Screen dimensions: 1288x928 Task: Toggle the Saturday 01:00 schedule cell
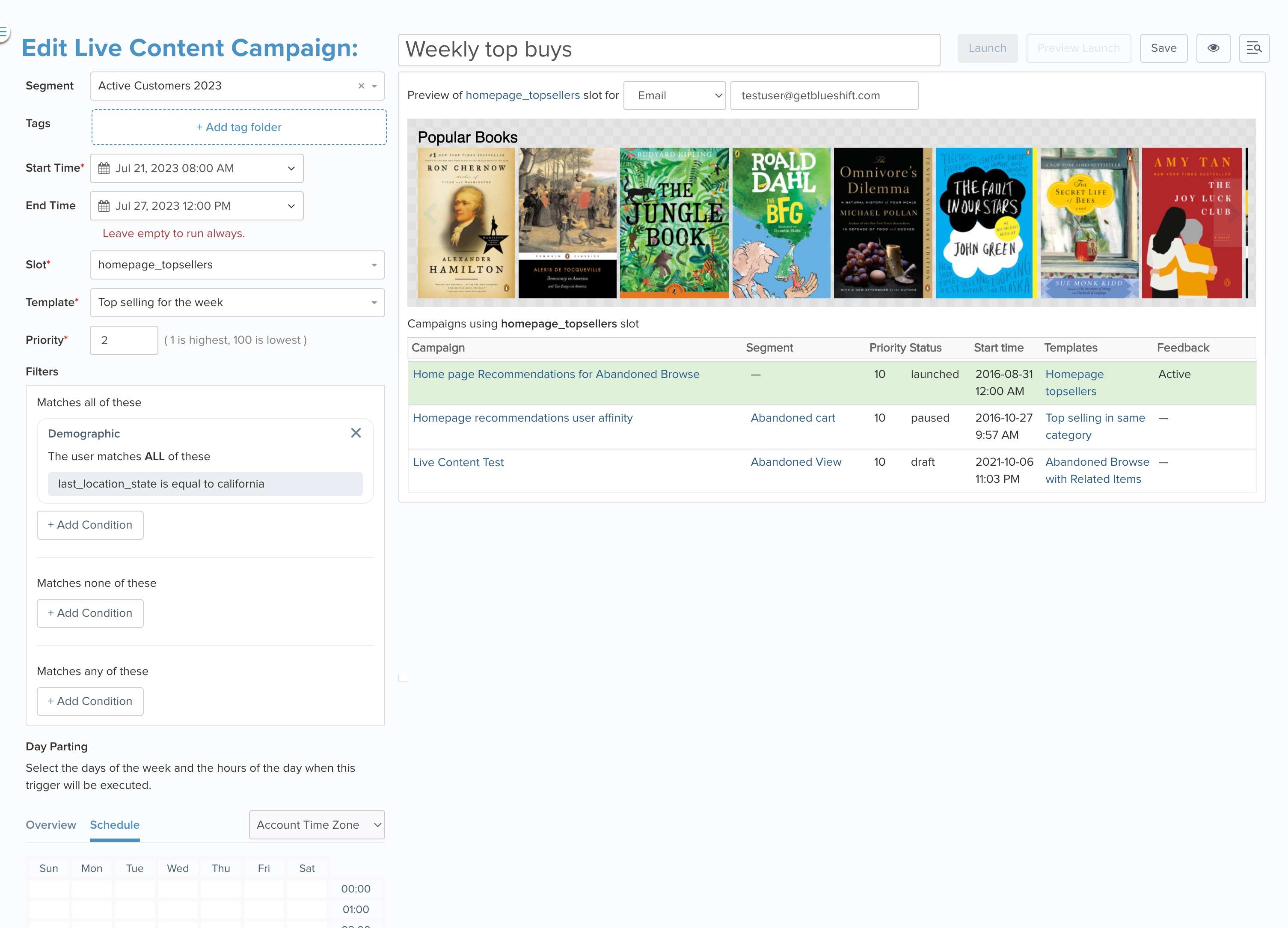point(307,909)
